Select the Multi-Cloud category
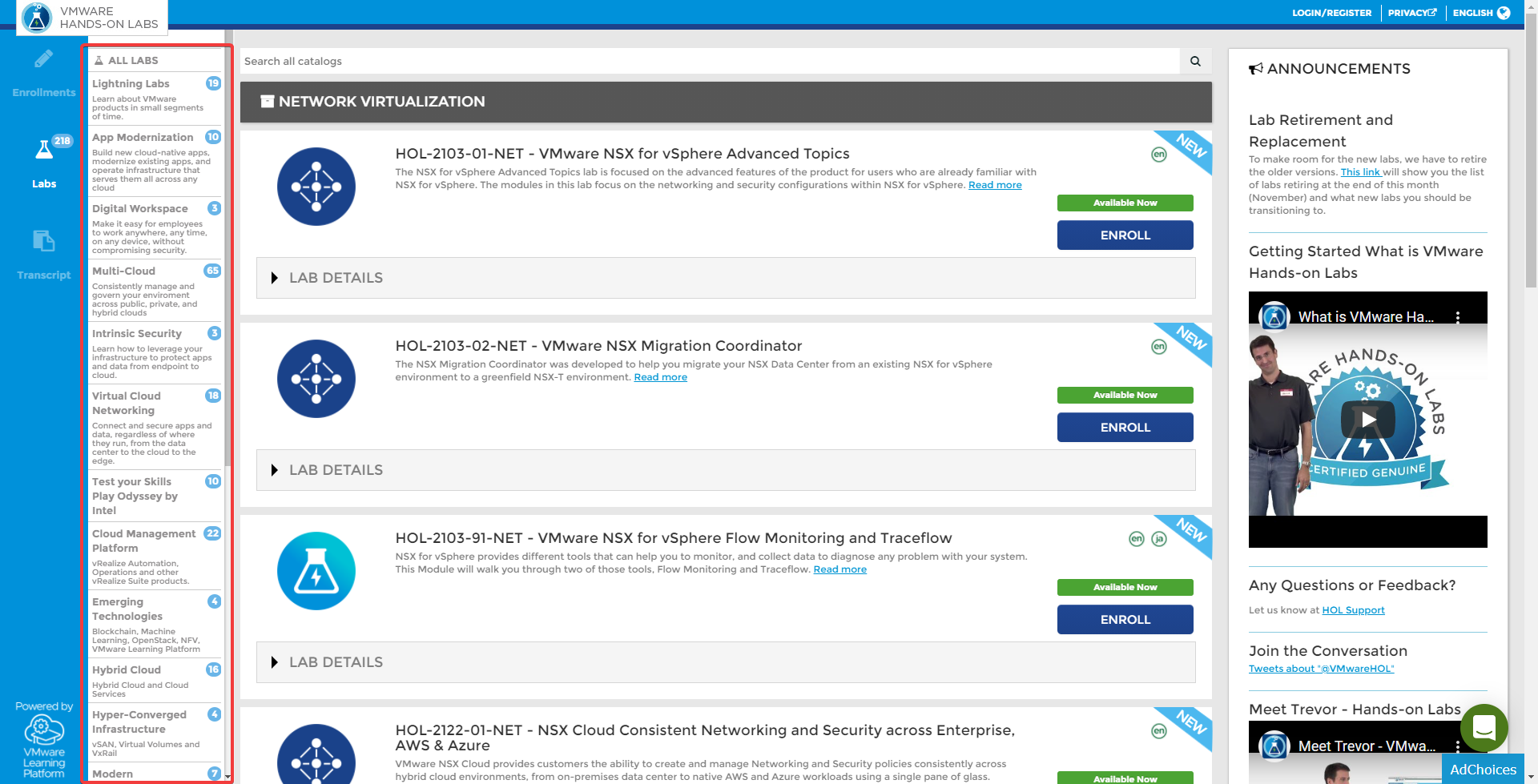The height and width of the screenshot is (784, 1538). tap(123, 271)
